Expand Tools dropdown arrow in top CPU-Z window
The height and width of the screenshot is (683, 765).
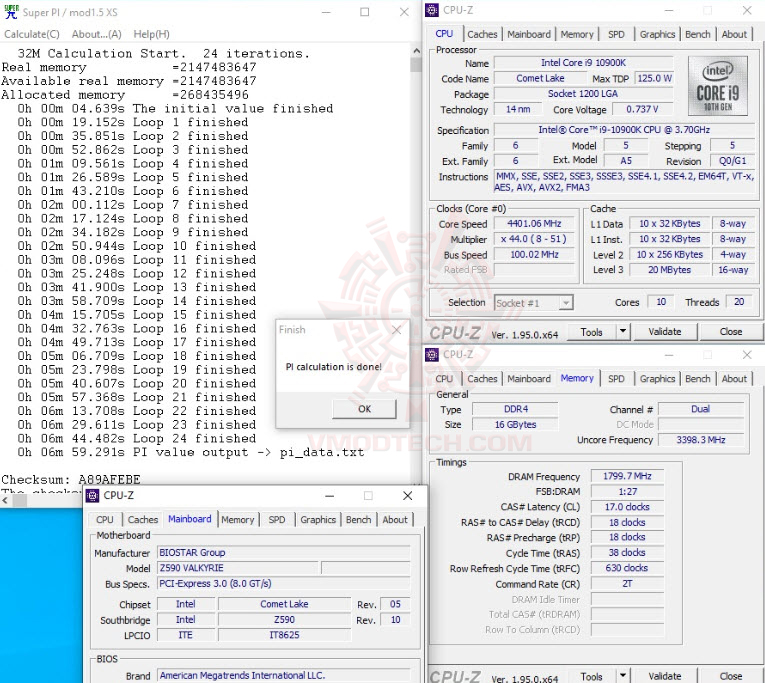pos(623,332)
